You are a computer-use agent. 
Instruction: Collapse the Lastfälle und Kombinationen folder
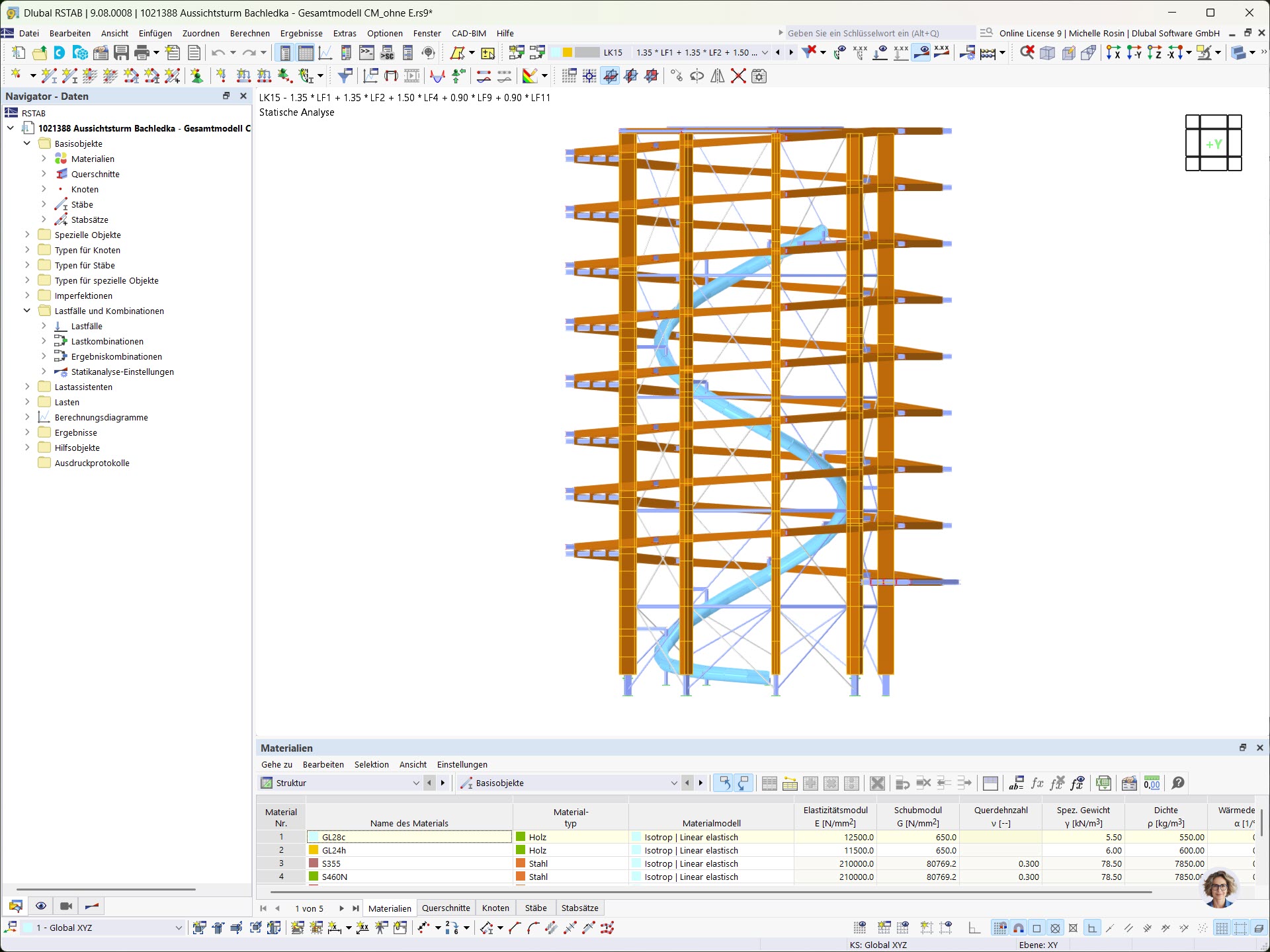(27, 311)
